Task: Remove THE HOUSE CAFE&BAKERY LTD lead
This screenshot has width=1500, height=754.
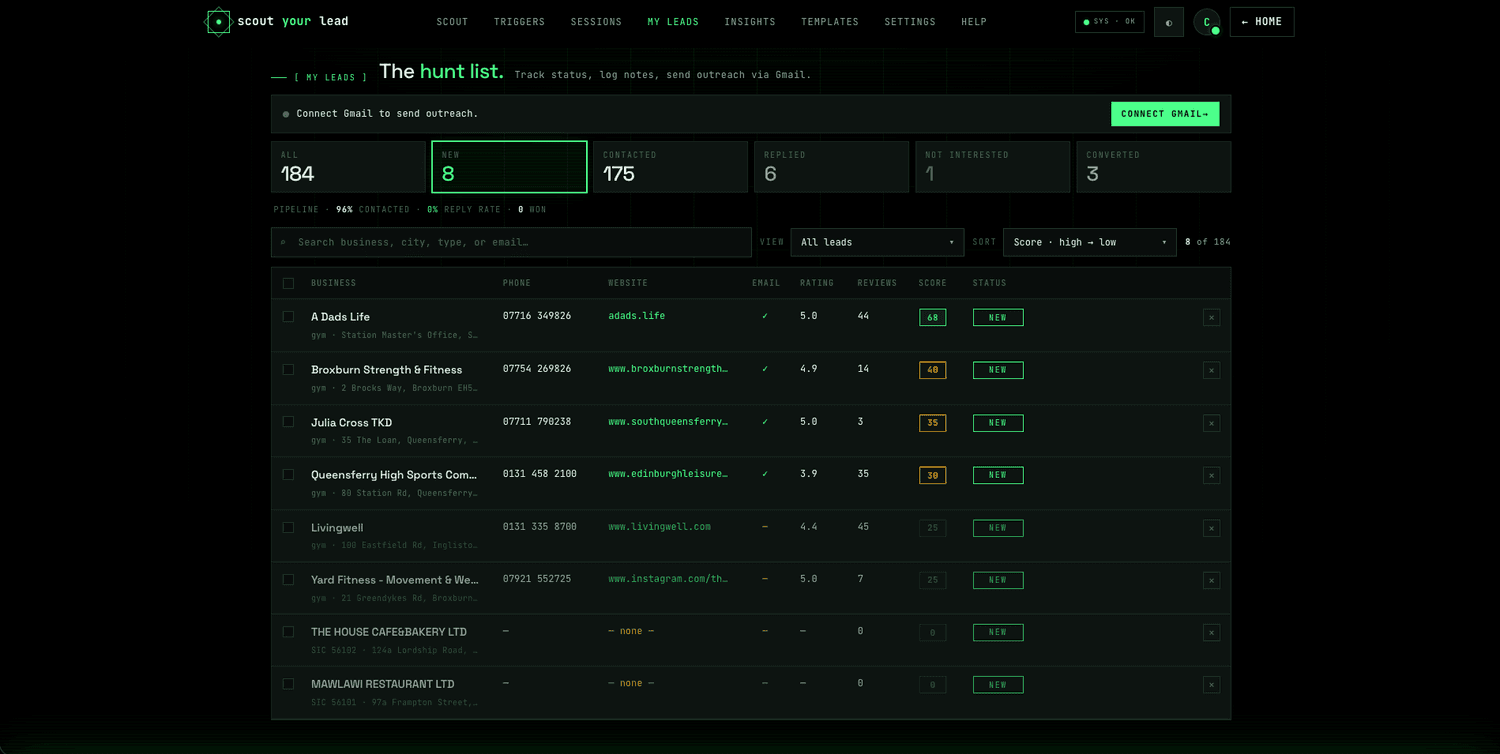Action: pos(1211,632)
